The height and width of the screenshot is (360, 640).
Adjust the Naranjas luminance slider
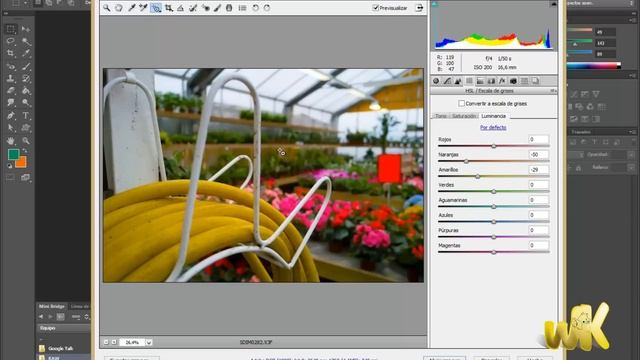pos(466,161)
